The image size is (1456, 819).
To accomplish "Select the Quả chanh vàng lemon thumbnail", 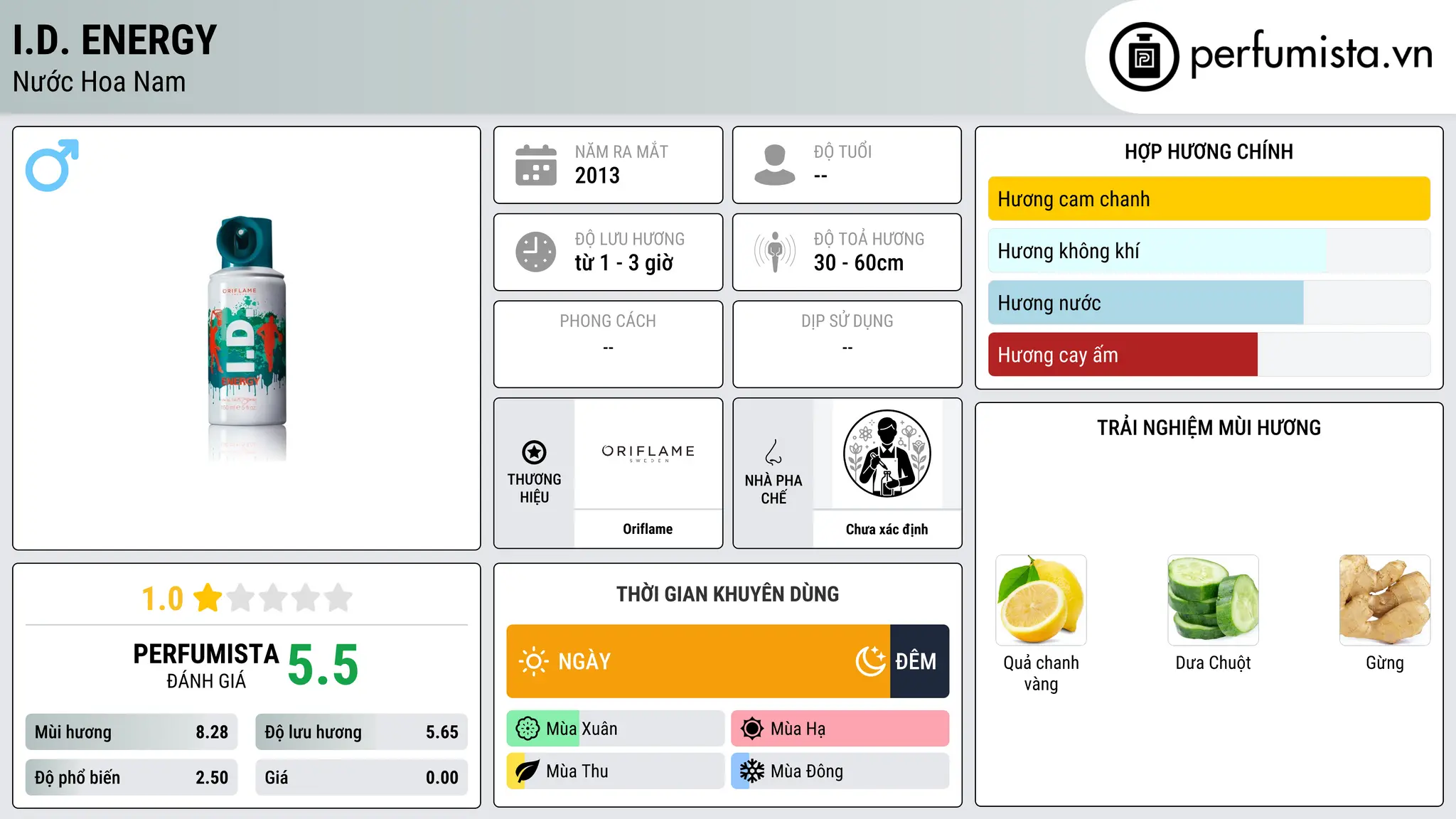I will [1041, 600].
